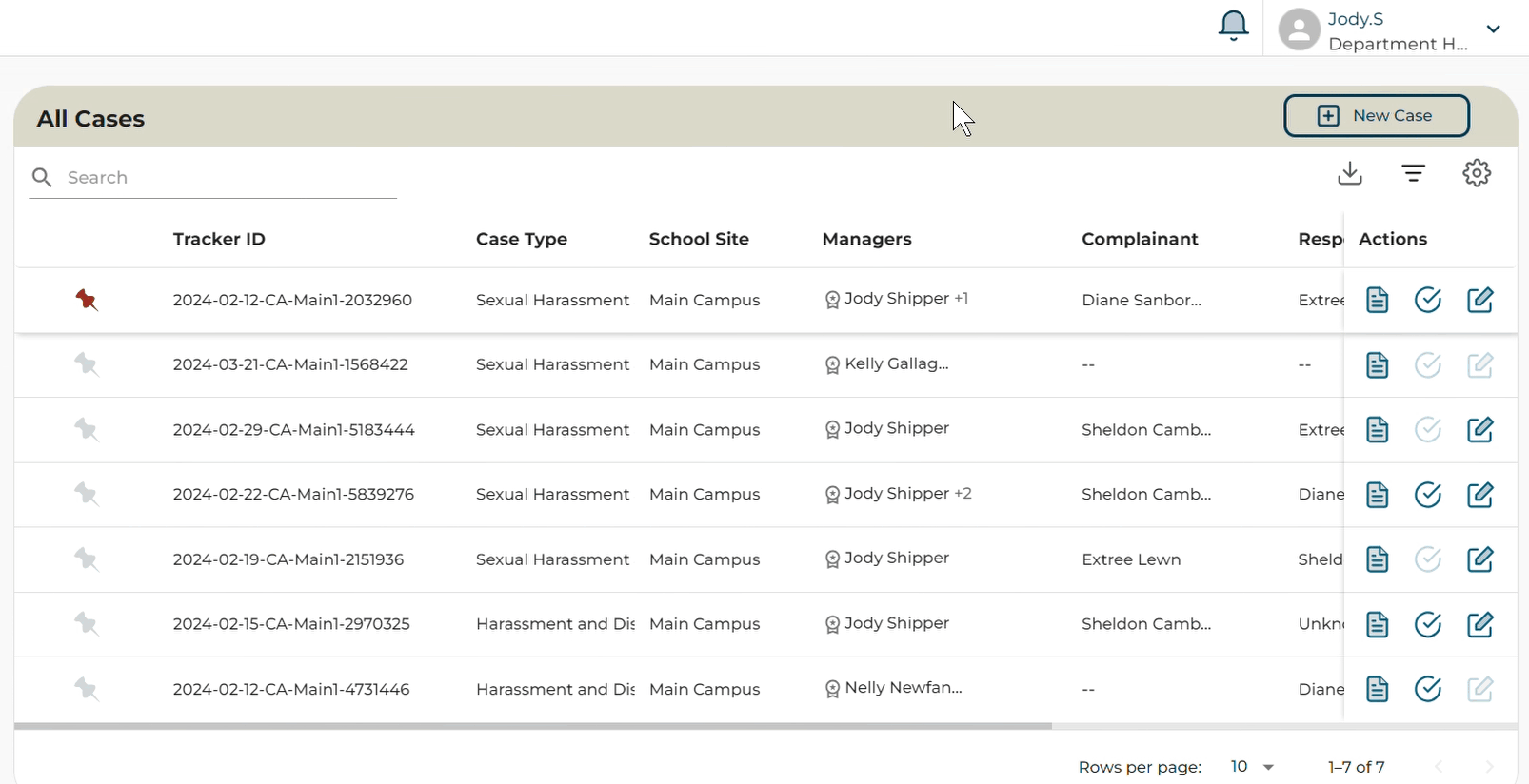Pin case 2024-03-21-CA-Main1-1568422

tap(87, 364)
